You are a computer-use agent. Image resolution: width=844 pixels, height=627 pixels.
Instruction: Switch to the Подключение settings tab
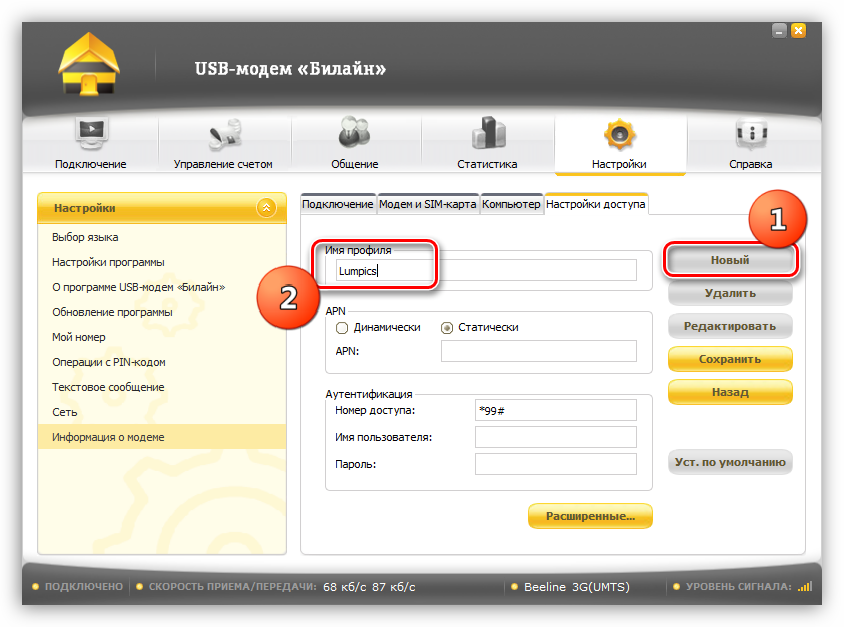click(x=337, y=205)
